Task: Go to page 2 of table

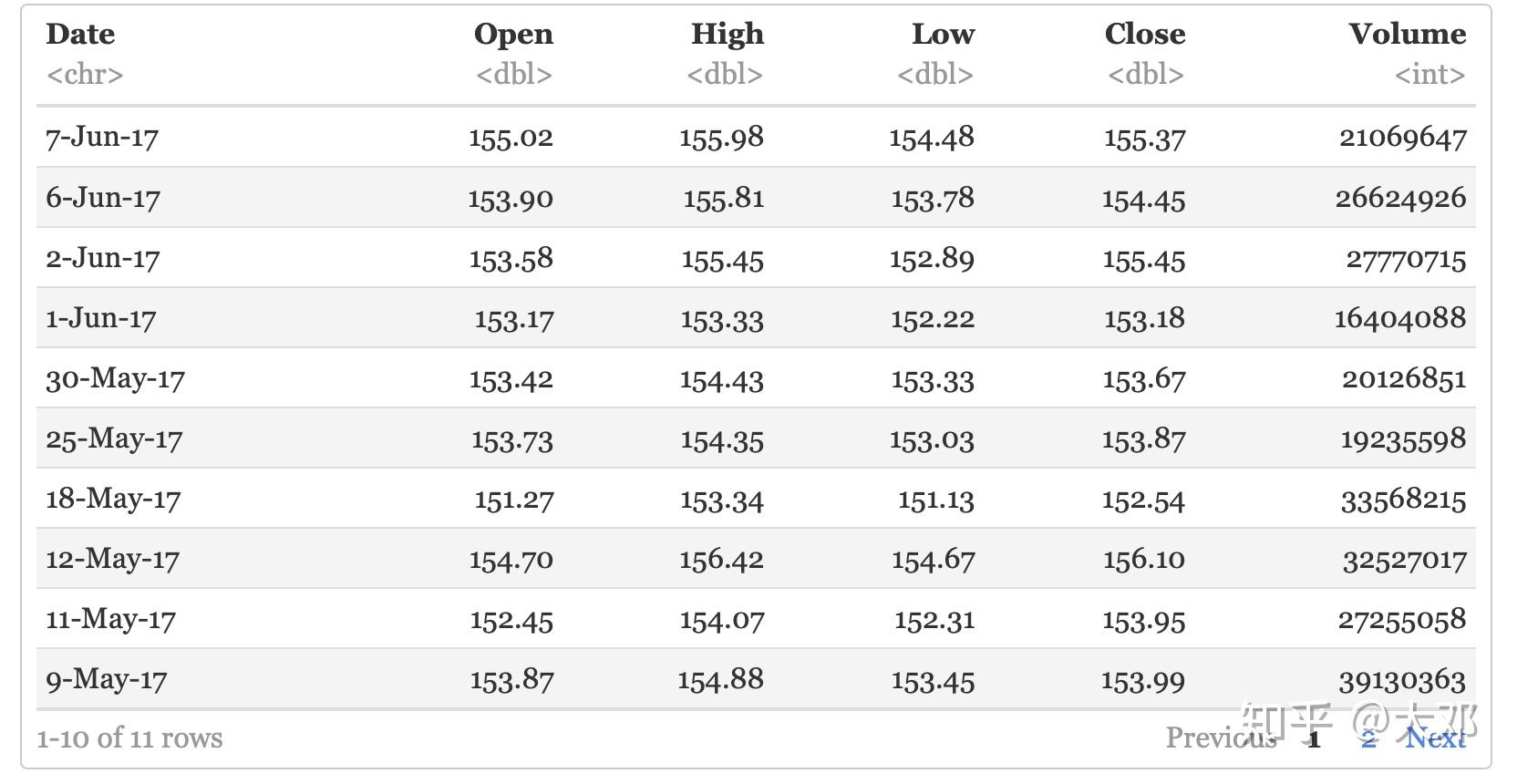Action: 1368,738
